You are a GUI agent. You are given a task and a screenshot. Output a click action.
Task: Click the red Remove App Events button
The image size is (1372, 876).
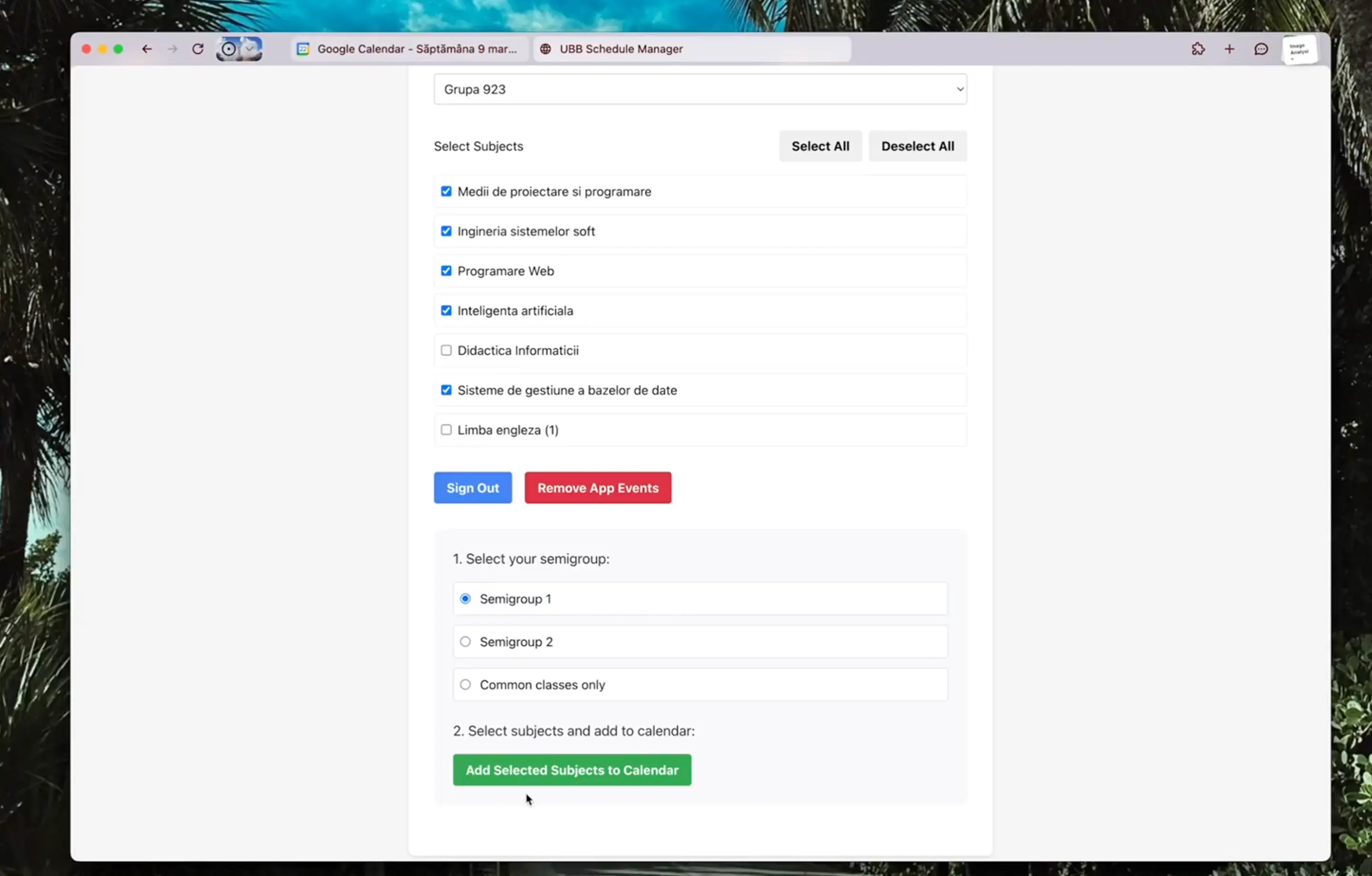598,488
